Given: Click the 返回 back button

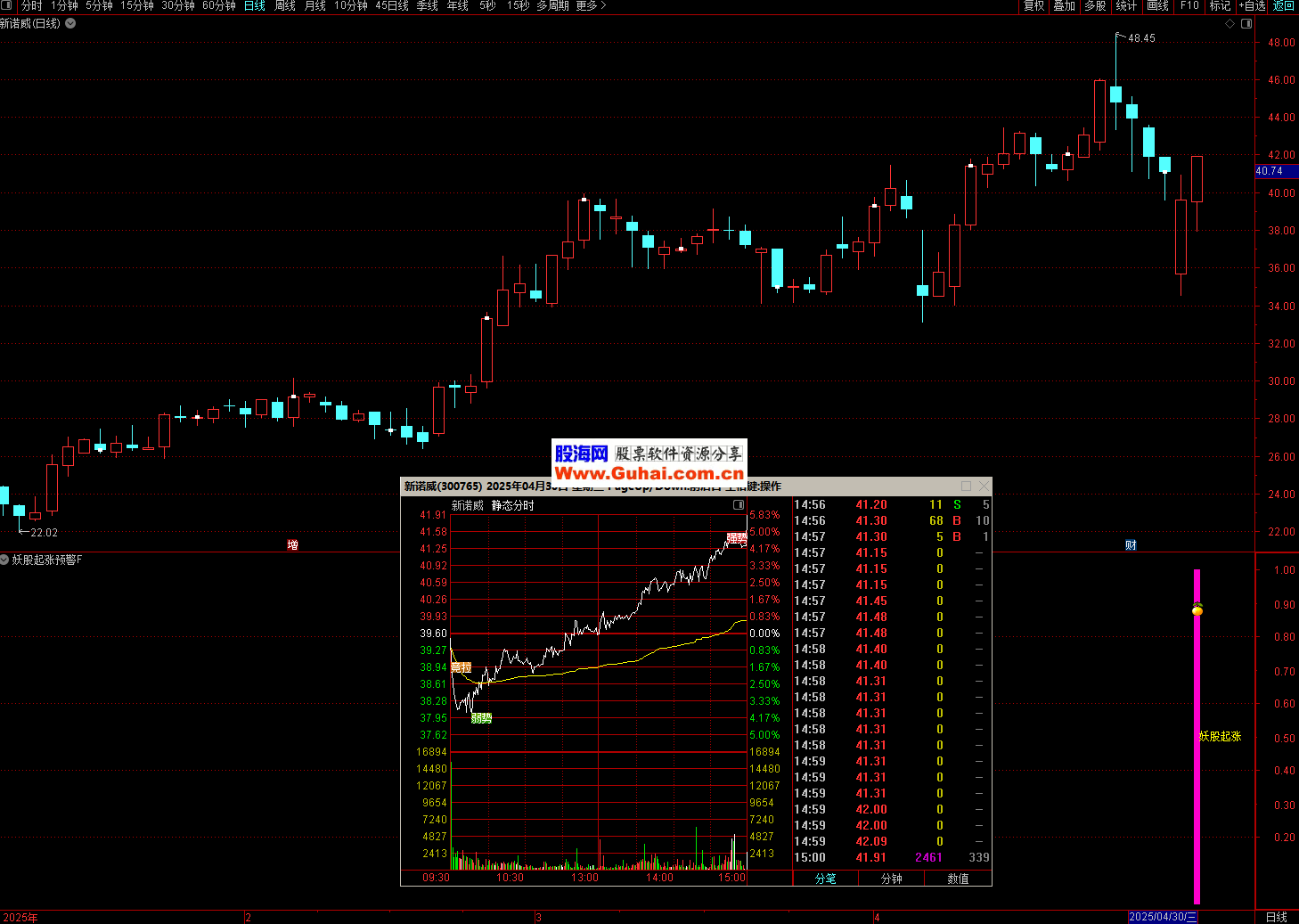Looking at the screenshot, I should [x=1284, y=5].
